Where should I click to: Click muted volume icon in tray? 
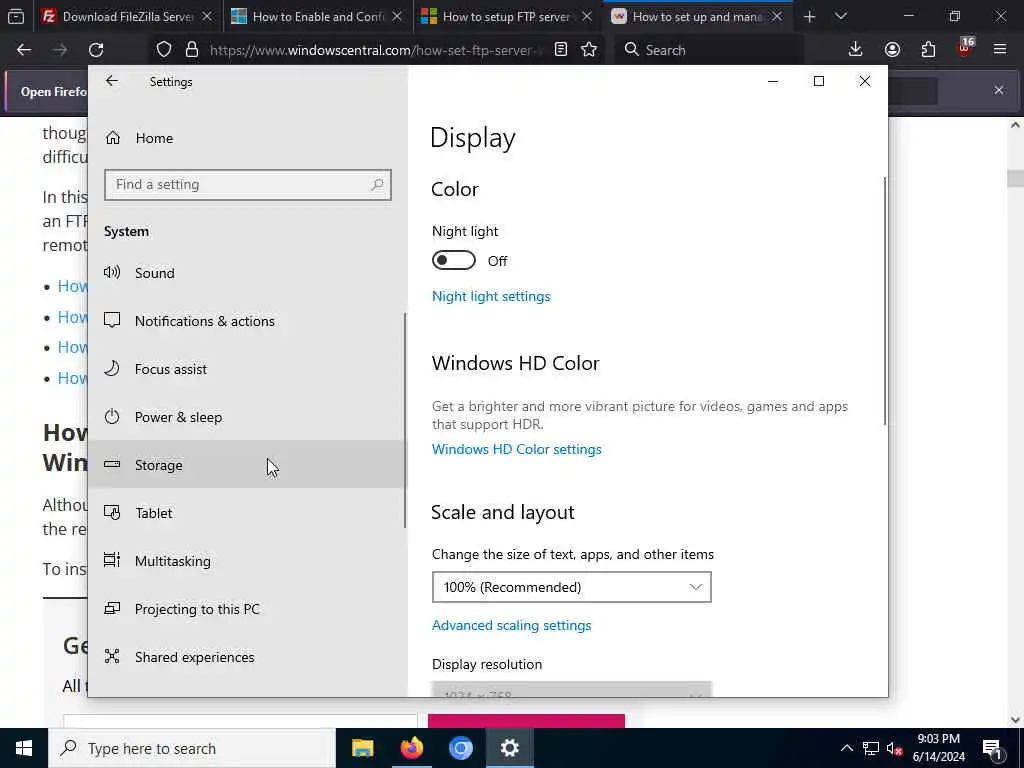894,748
